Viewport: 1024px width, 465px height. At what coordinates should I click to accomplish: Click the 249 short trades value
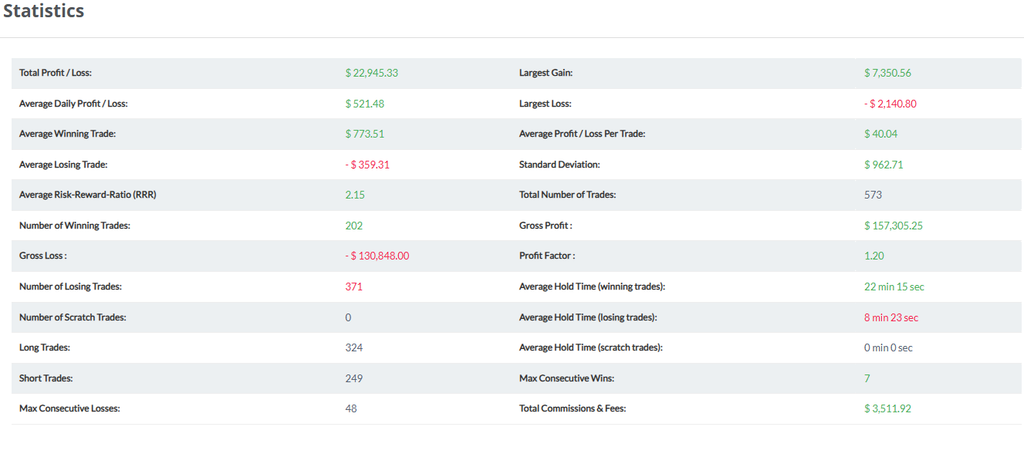tap(354, 378)
